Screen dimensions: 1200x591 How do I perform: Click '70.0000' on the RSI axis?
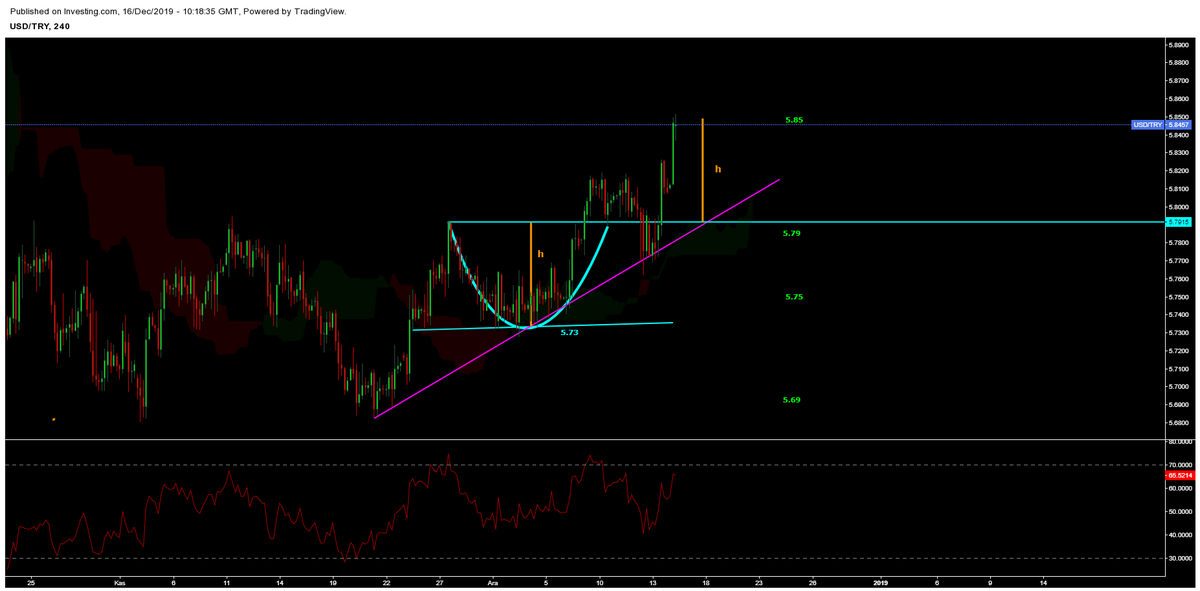click(x=1180, y=466)
